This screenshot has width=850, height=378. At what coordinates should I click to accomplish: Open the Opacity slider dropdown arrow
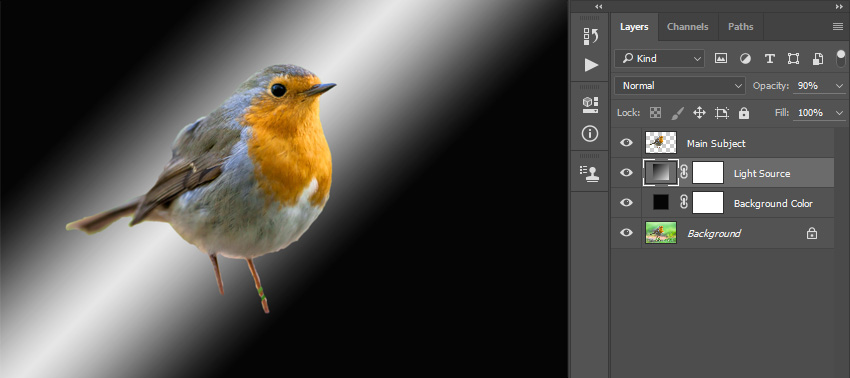click(840, 86)
